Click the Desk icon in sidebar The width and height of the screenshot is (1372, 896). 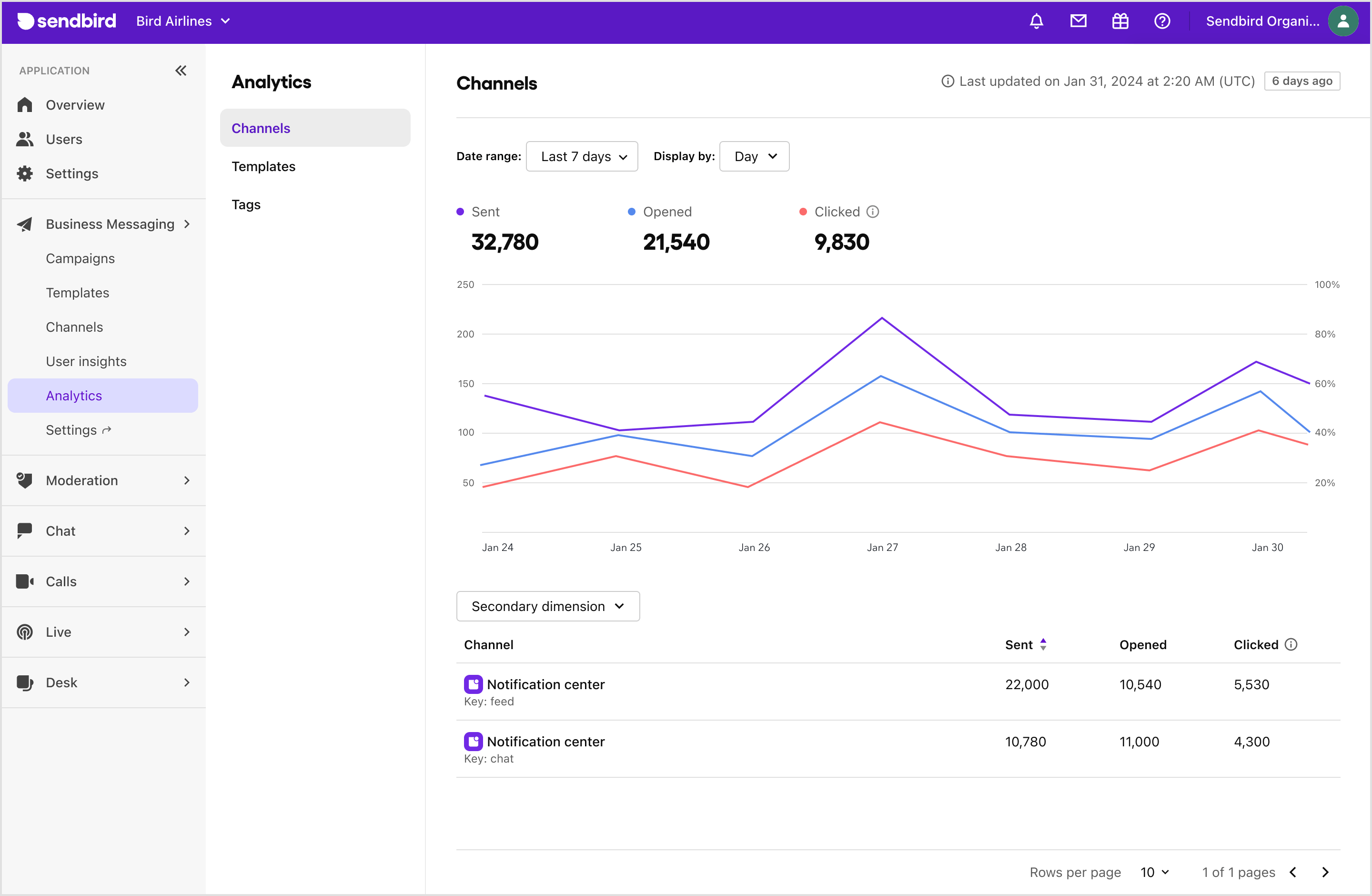[x=25, y=682]
